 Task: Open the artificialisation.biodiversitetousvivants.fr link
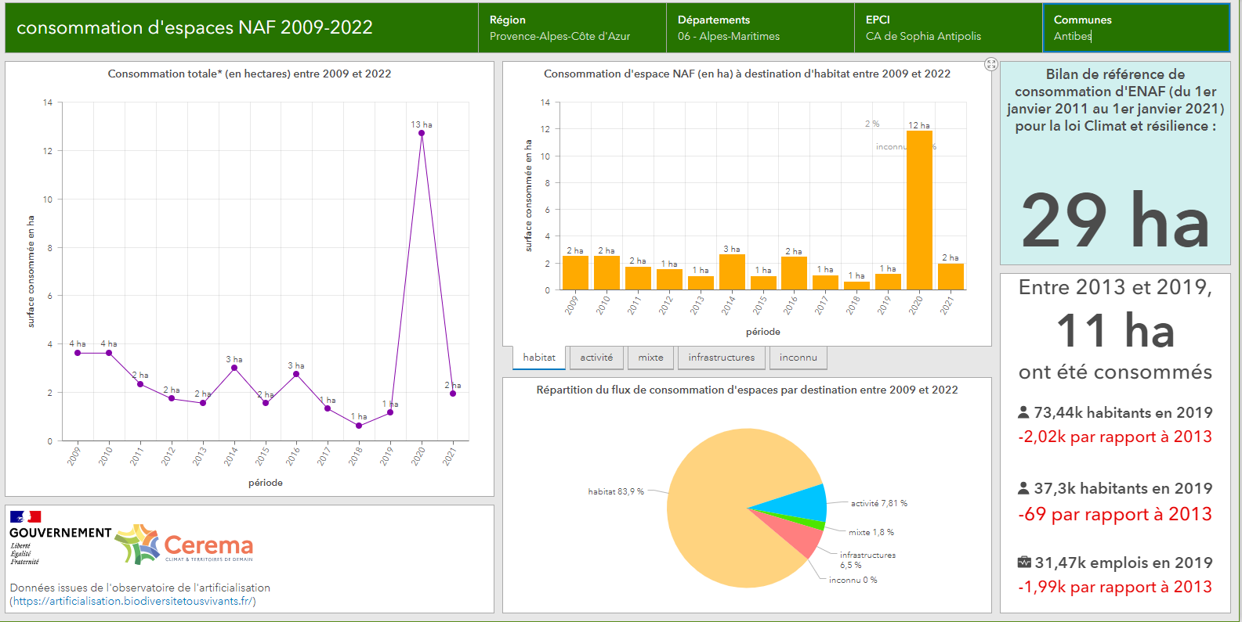pyautogui.click(x=132, y=602)
